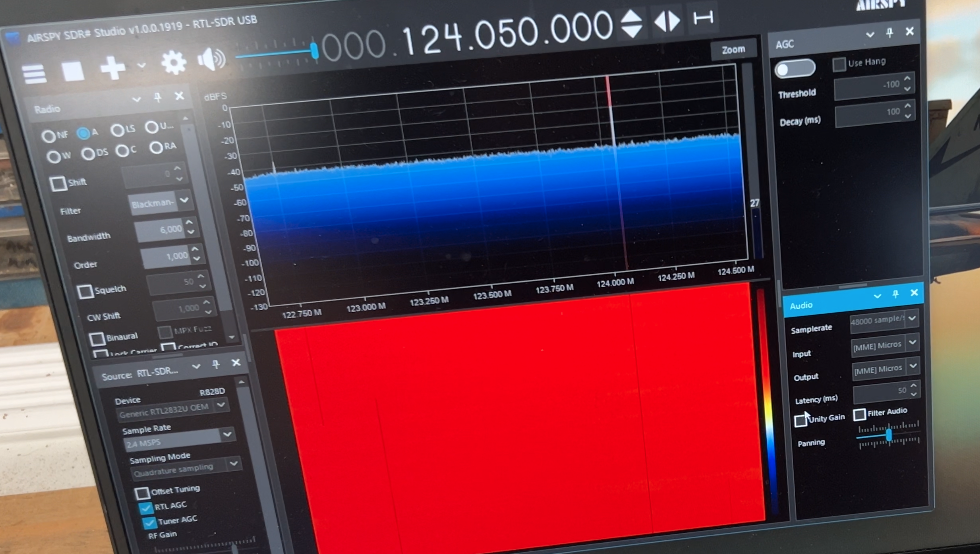Adjust the volume slider in the toolbar
Image resolution: width=980 pixels, height=554 pixels.
pyautogui.click(x=276, y=53)
